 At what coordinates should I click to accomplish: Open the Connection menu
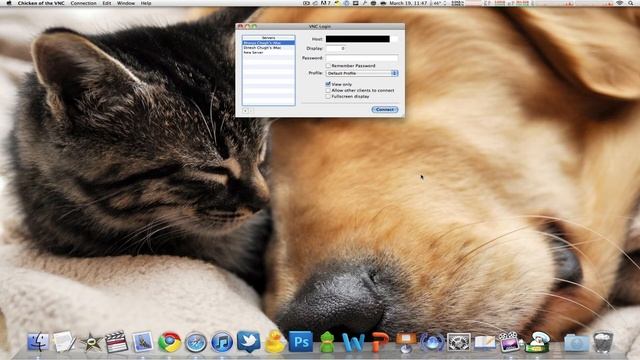[83, 3]
